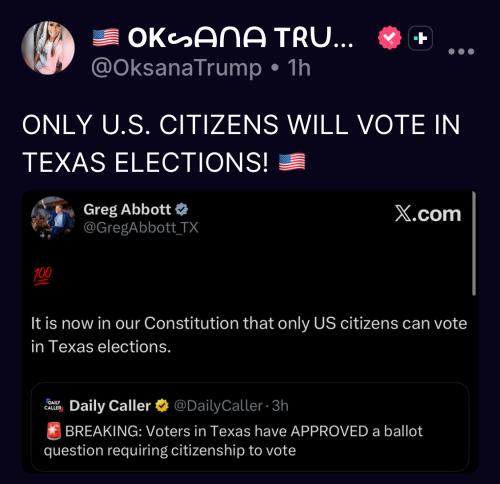The width and height of the screenshot is (500, 484).
Task: Click the American flag before the name
Action: 106,37
